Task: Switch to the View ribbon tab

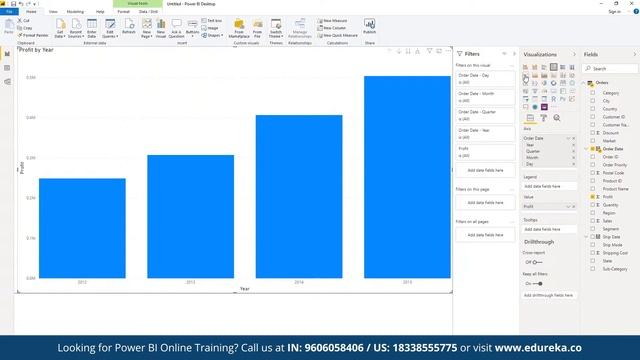Action: click(x=53, y=12)
